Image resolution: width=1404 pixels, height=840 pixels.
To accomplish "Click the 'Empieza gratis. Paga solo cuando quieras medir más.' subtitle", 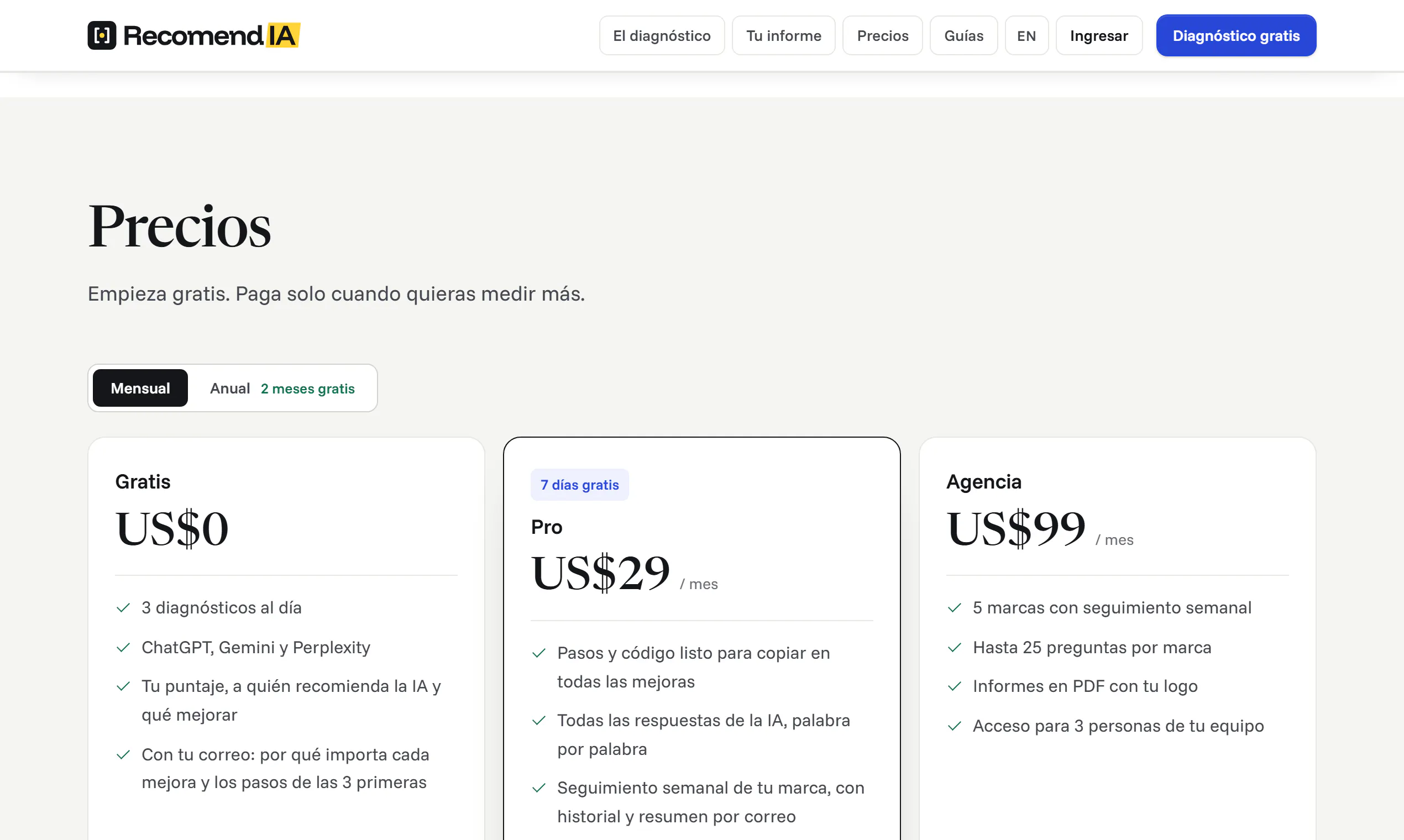I will [336, 294].
